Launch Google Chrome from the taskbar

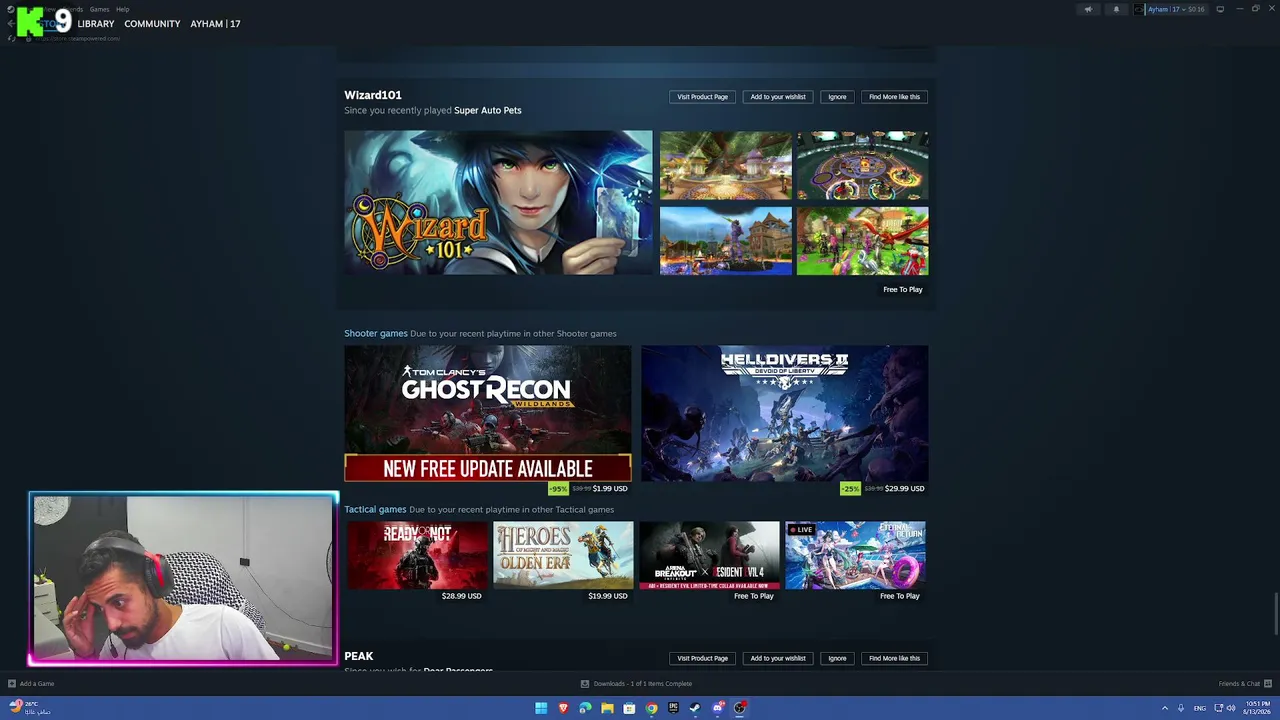[651, 708]
